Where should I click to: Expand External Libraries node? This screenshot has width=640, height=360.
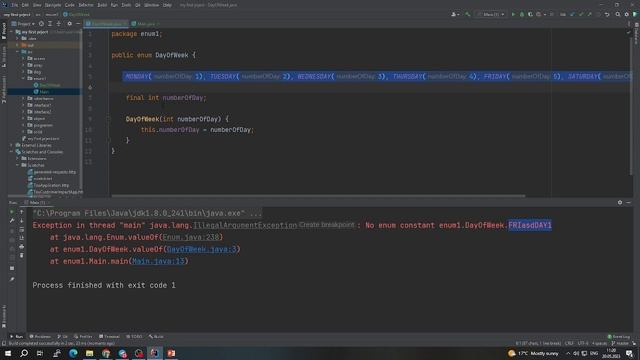(x=11, y=145)
